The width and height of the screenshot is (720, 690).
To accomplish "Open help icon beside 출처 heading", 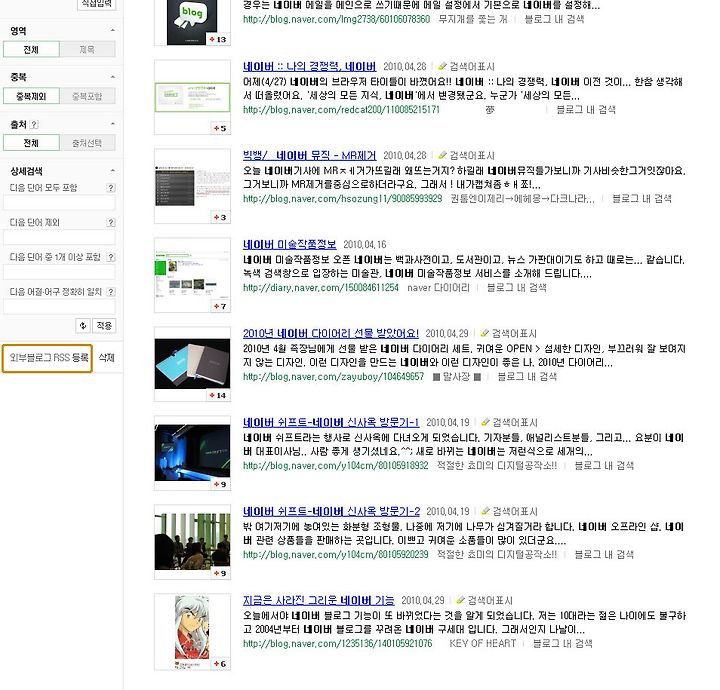I will point(34,124).
